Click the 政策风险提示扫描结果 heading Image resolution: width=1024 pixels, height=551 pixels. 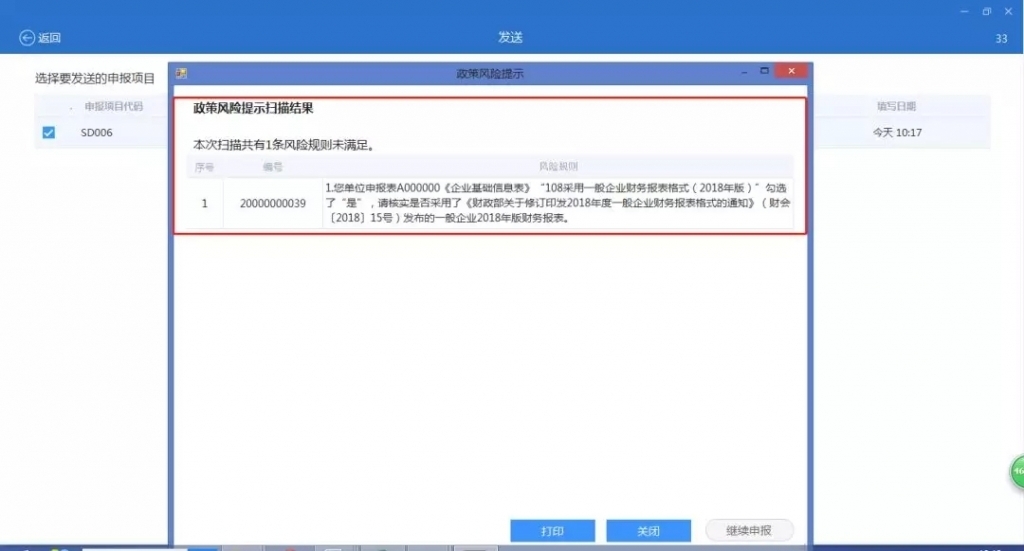coord(253,108)
